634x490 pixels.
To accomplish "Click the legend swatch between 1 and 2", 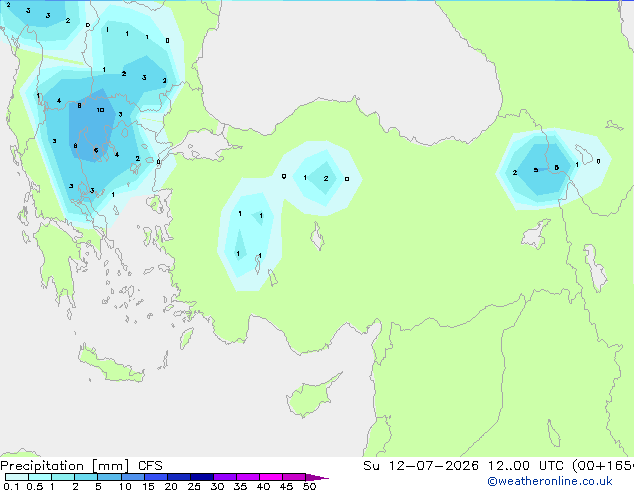I will click(63, 477).
